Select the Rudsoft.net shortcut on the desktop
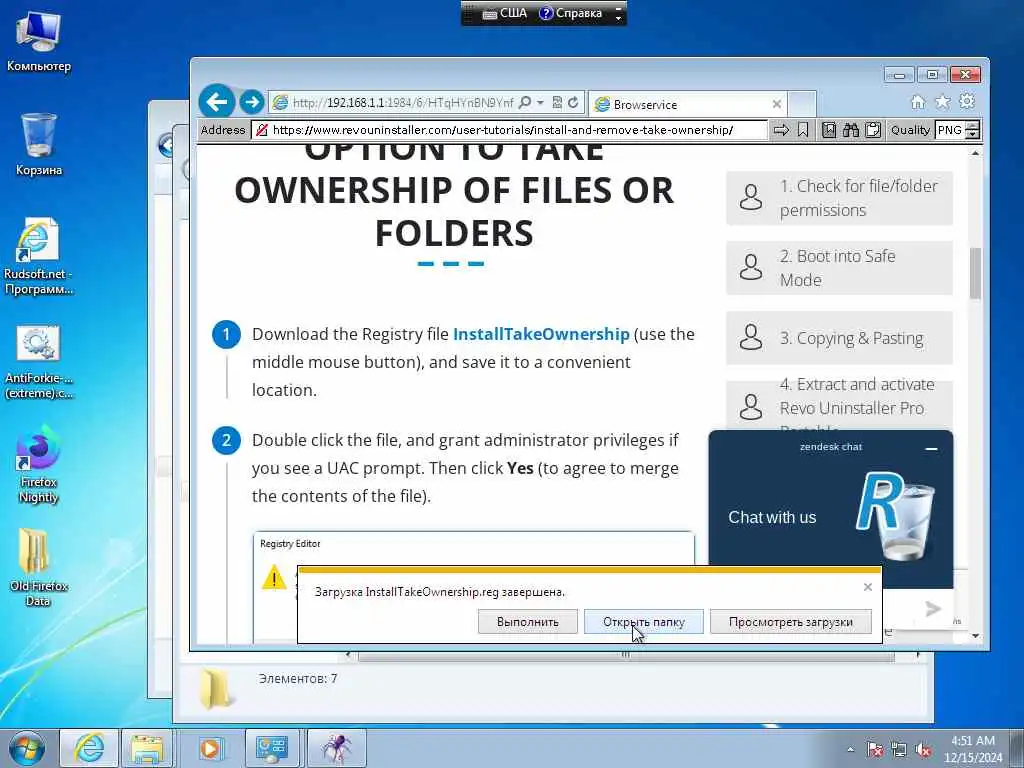1024x768 pixels. coord(39,257)
